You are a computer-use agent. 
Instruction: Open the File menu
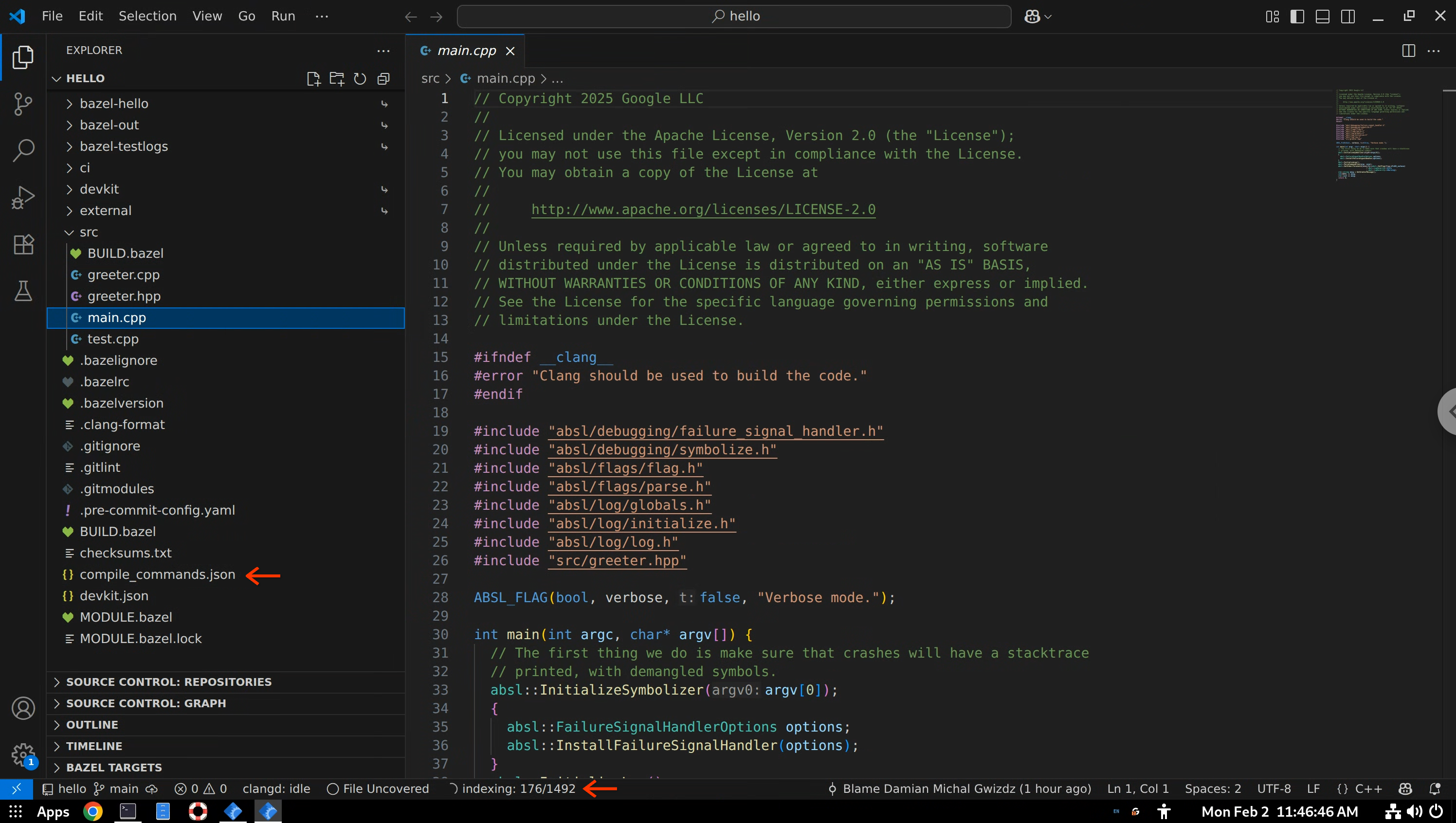tap(52, 17)
